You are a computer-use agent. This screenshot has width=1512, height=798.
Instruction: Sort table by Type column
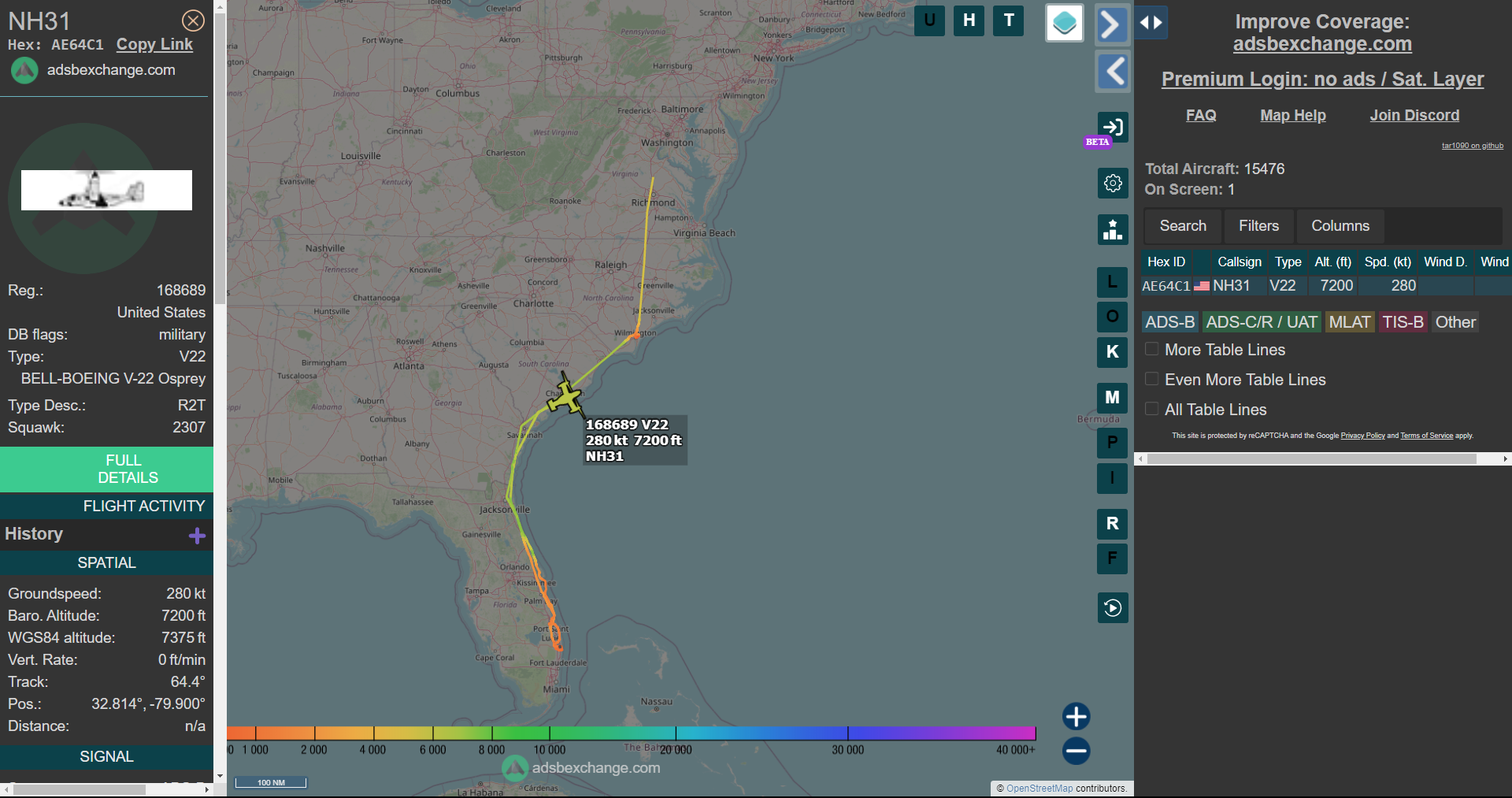(x=1288, y=262)
